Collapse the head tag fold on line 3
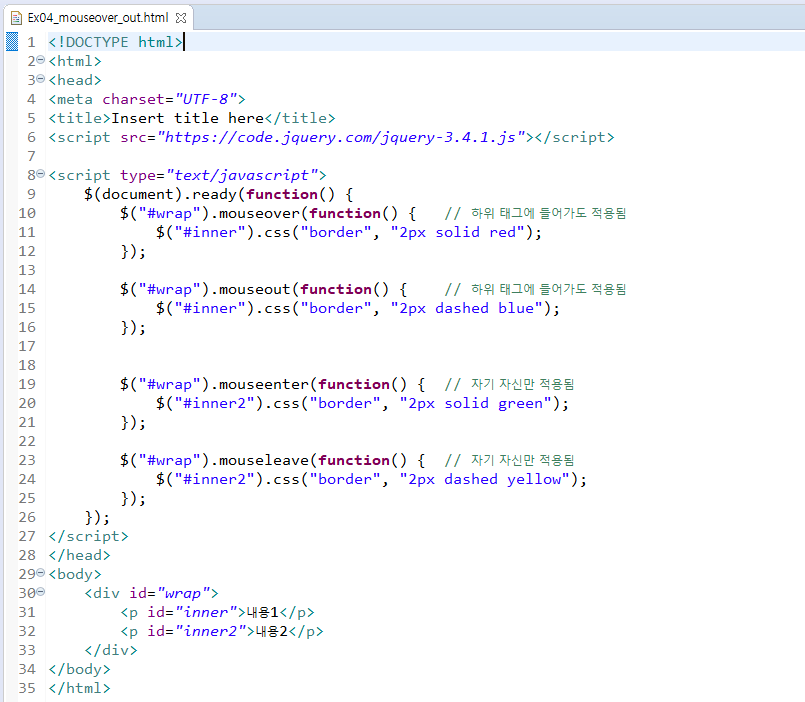This screenshot has height=702, width=805. (x=41, y=79)
